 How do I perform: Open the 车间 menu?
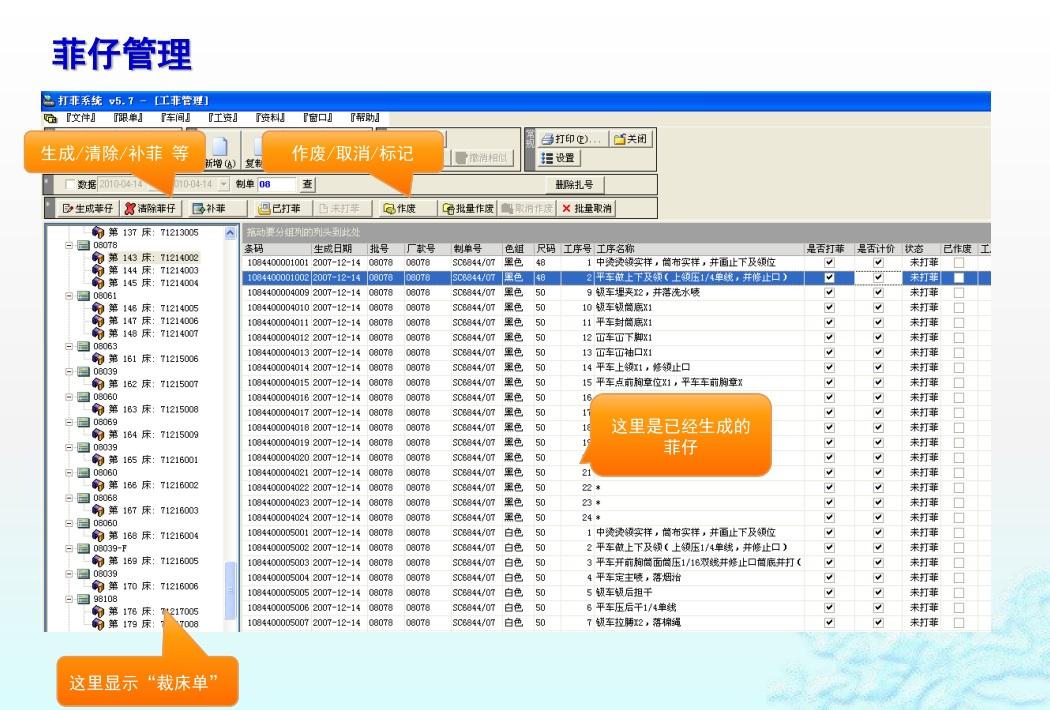click(175, 118)
